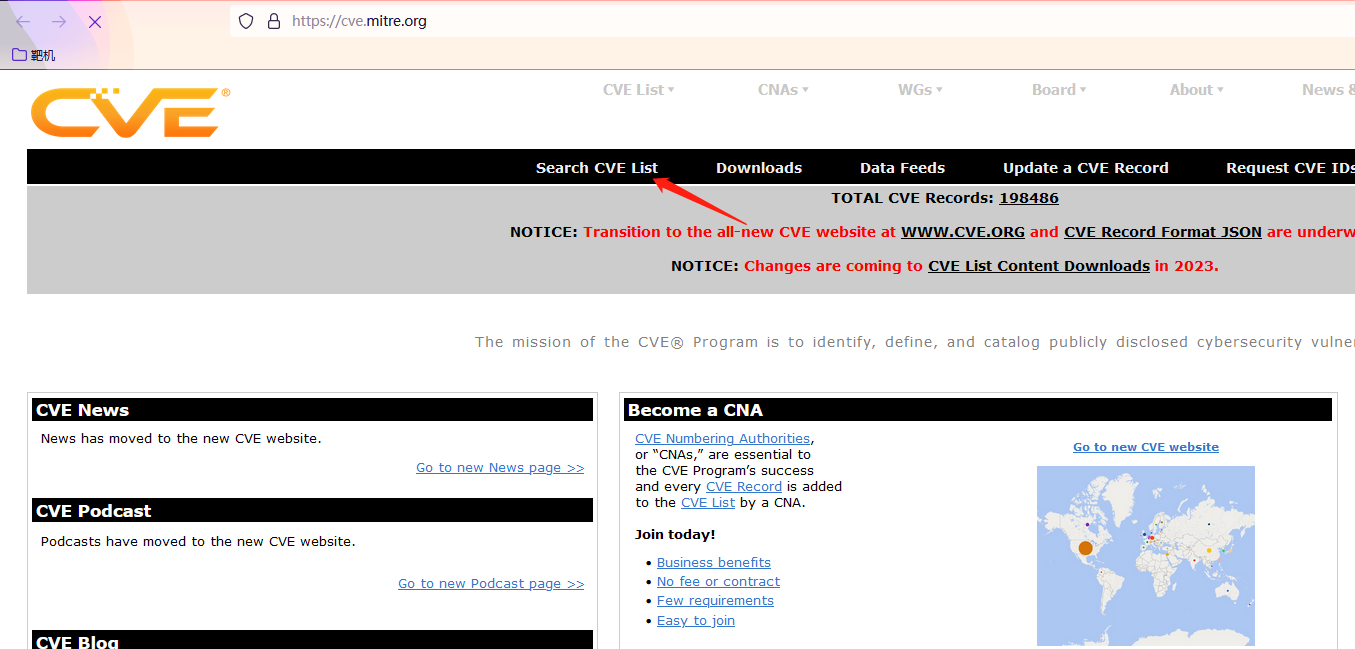Image resolution: width=1355 pixels, height=649 pixels.
Task: Go to new News page link
Action: click(x=500, y=468)
